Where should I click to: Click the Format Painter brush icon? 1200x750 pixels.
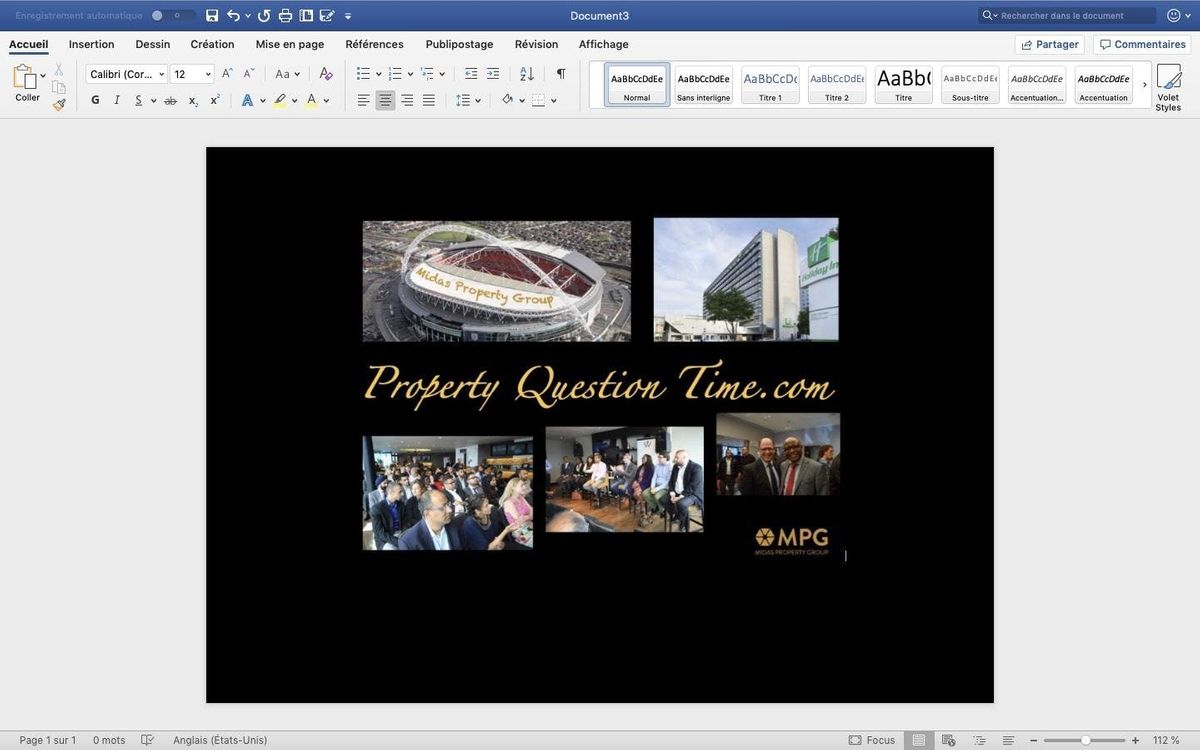(59, 104)
